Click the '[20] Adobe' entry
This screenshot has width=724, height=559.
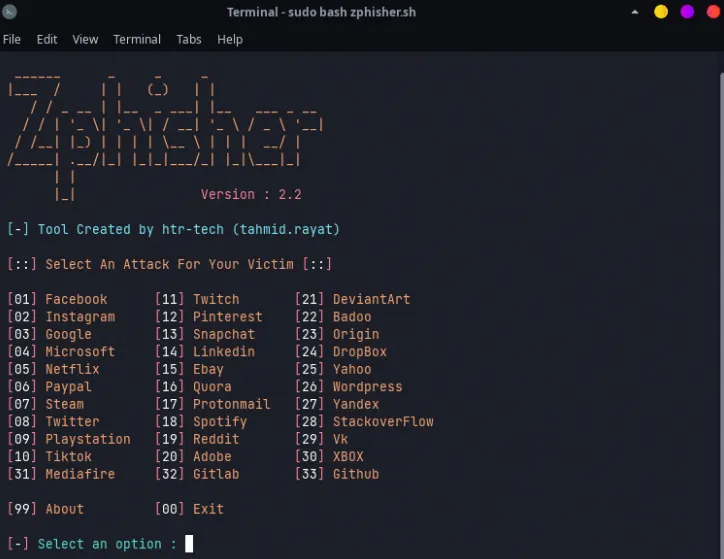(193, 457)
